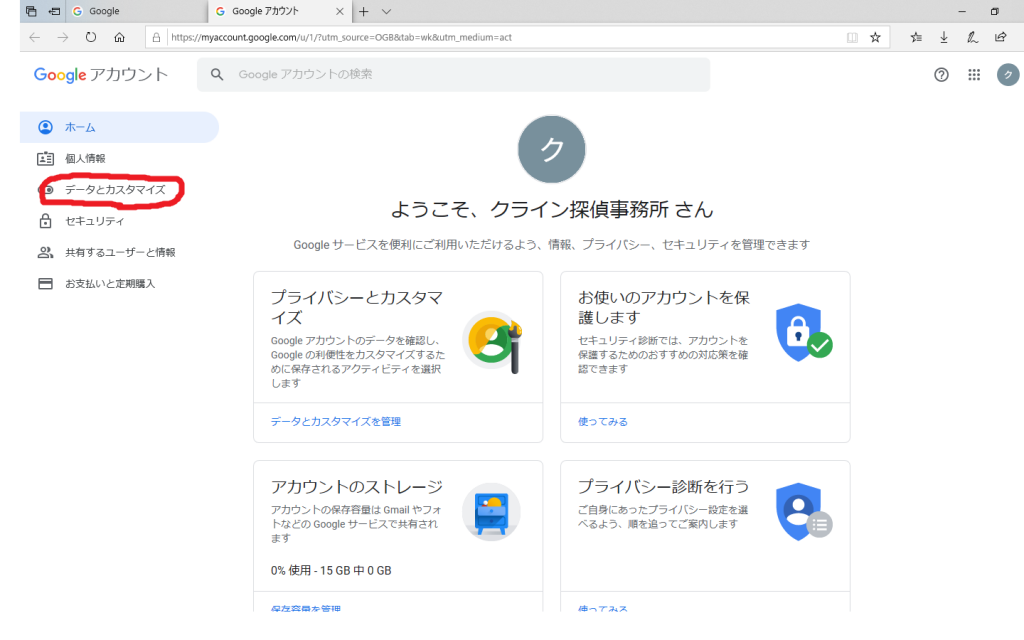Click the storage cabinet illustration
The width and height of the screenshot is (1024, 640).
[x=491, y=513]
